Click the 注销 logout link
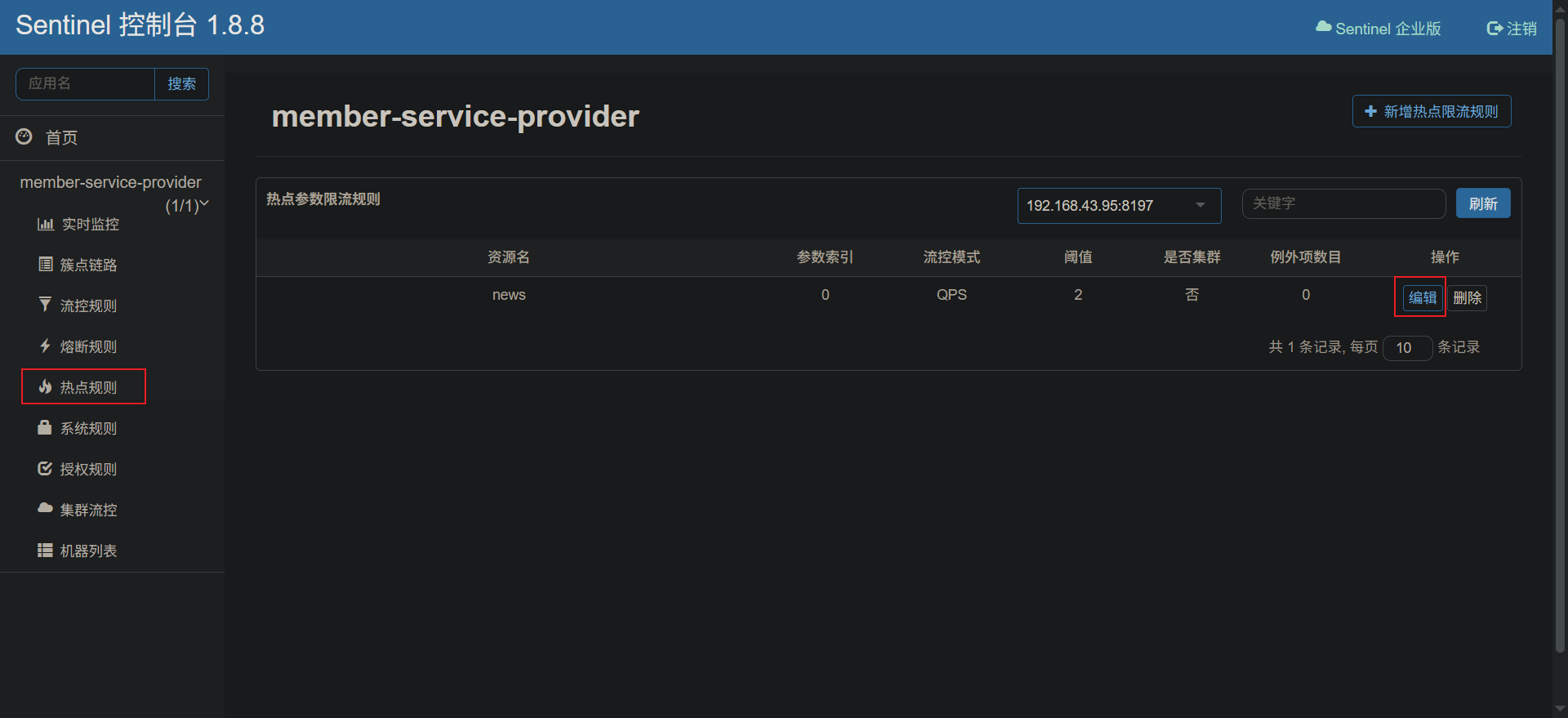 pyautogui.click(x=1512, y=29)
